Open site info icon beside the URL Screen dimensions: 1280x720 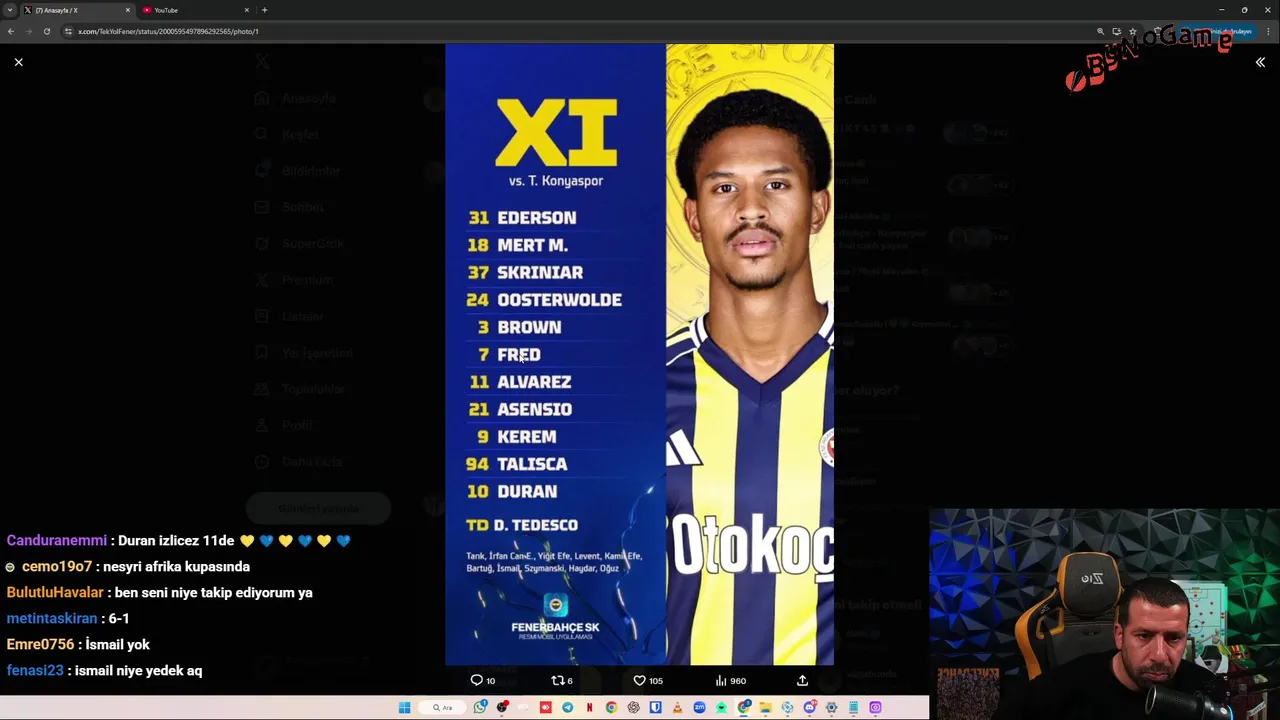coord(68,31)
